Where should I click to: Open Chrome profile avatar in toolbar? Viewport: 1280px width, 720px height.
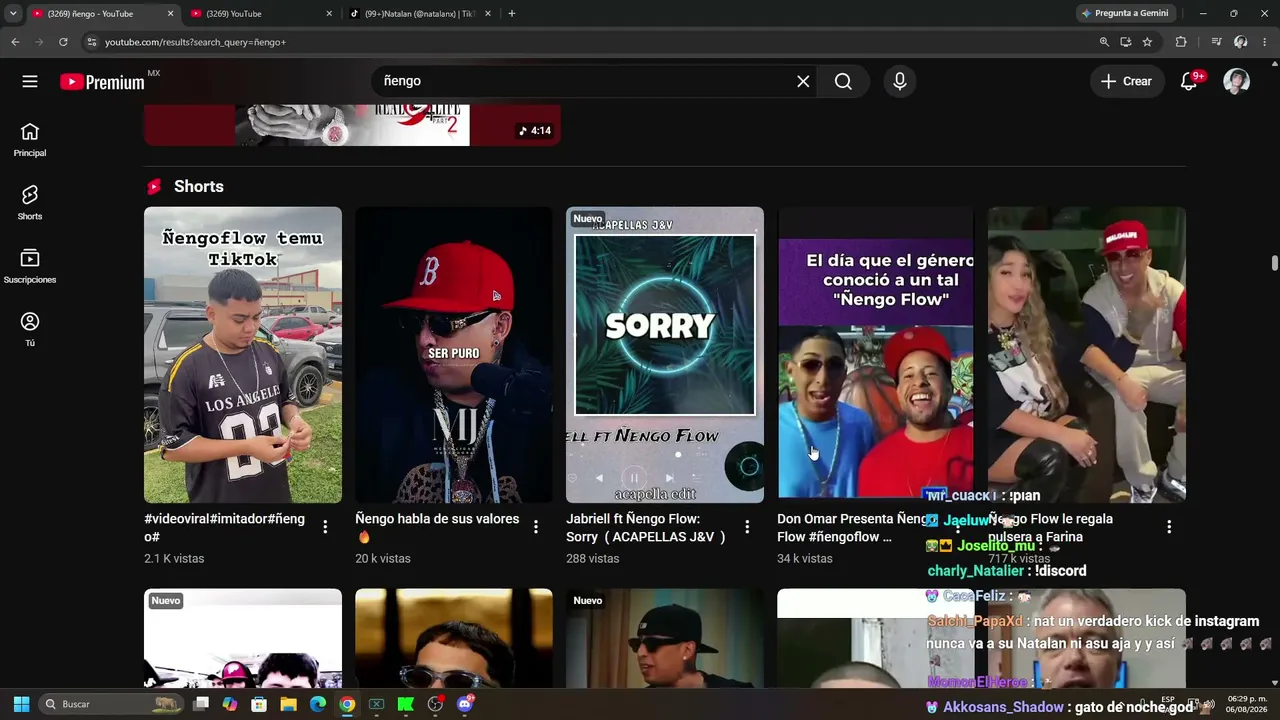tap(1241, 42)
